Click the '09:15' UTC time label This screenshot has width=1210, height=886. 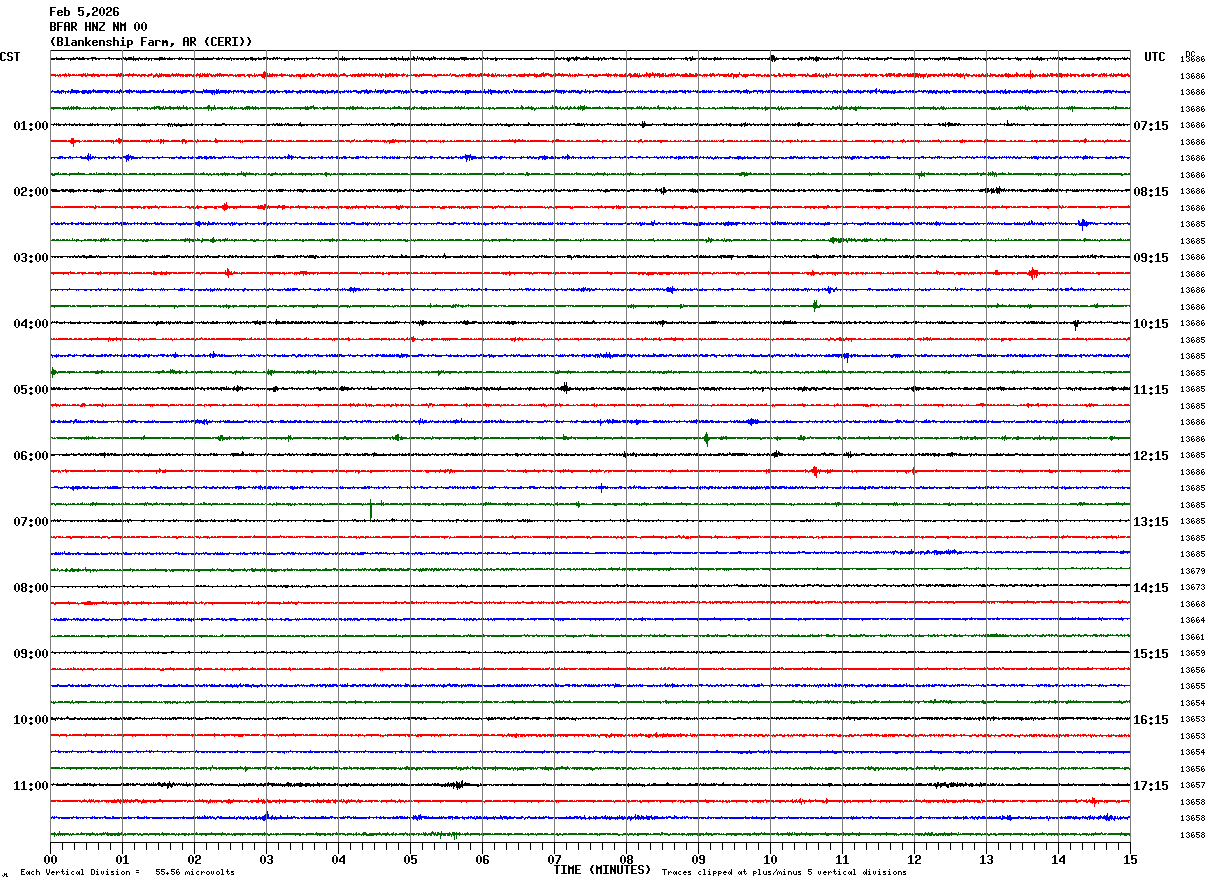[x=1151, y=257]
